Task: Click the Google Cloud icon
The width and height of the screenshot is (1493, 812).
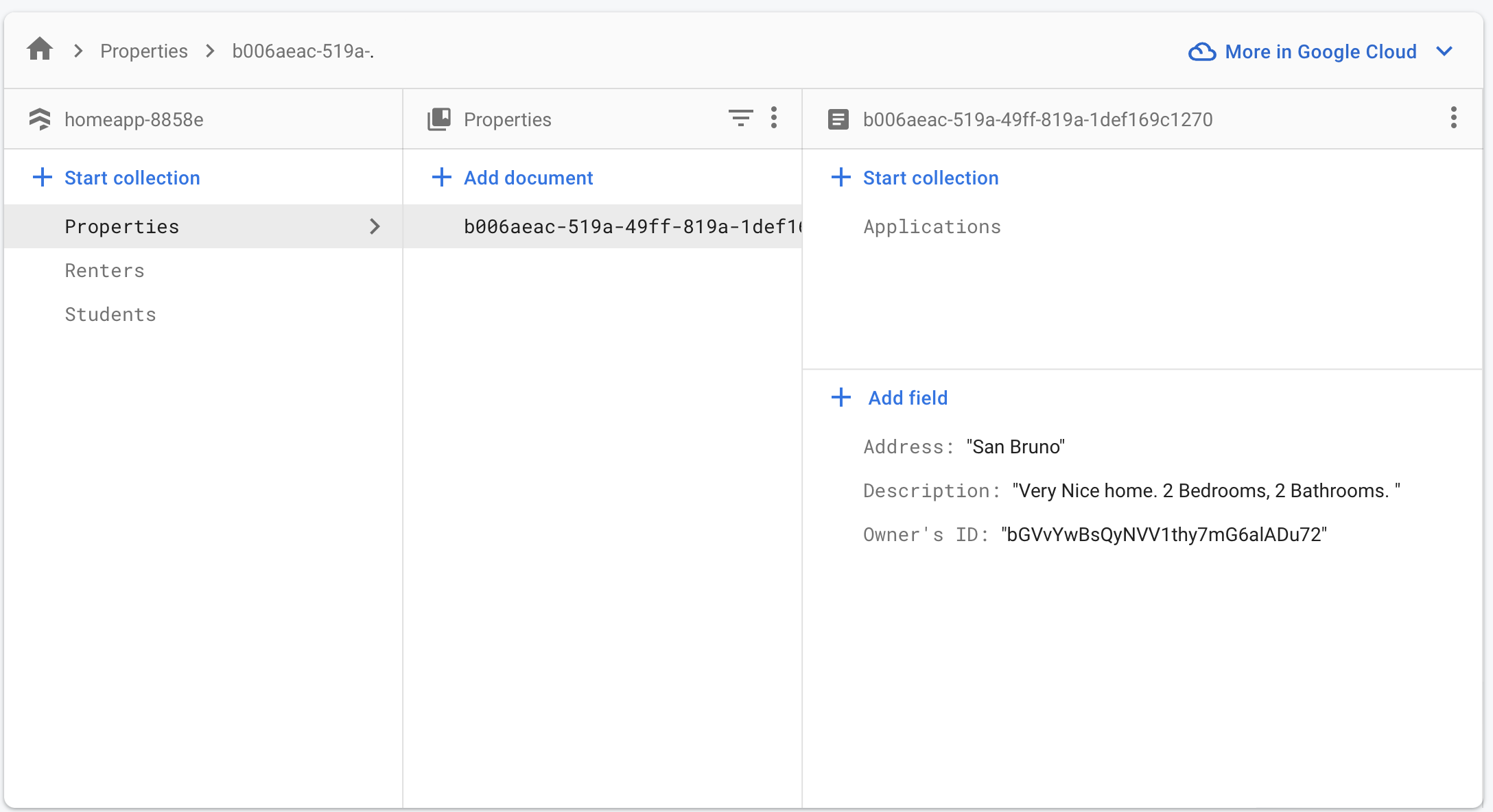Action: [x=1202, y=51]
